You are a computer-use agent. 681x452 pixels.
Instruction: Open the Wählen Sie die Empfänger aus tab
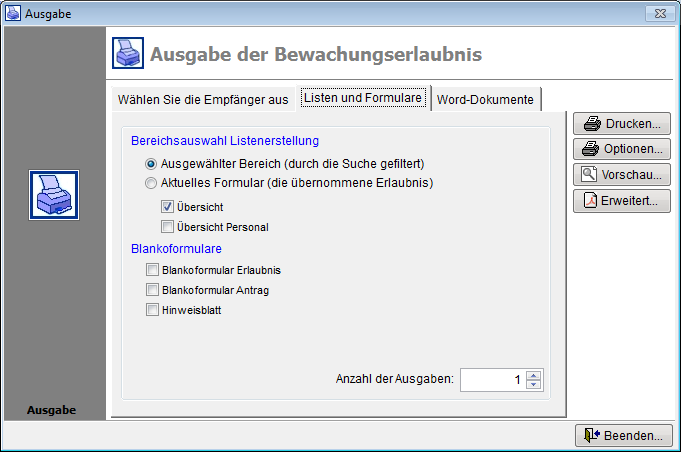[x=203, y=100]
